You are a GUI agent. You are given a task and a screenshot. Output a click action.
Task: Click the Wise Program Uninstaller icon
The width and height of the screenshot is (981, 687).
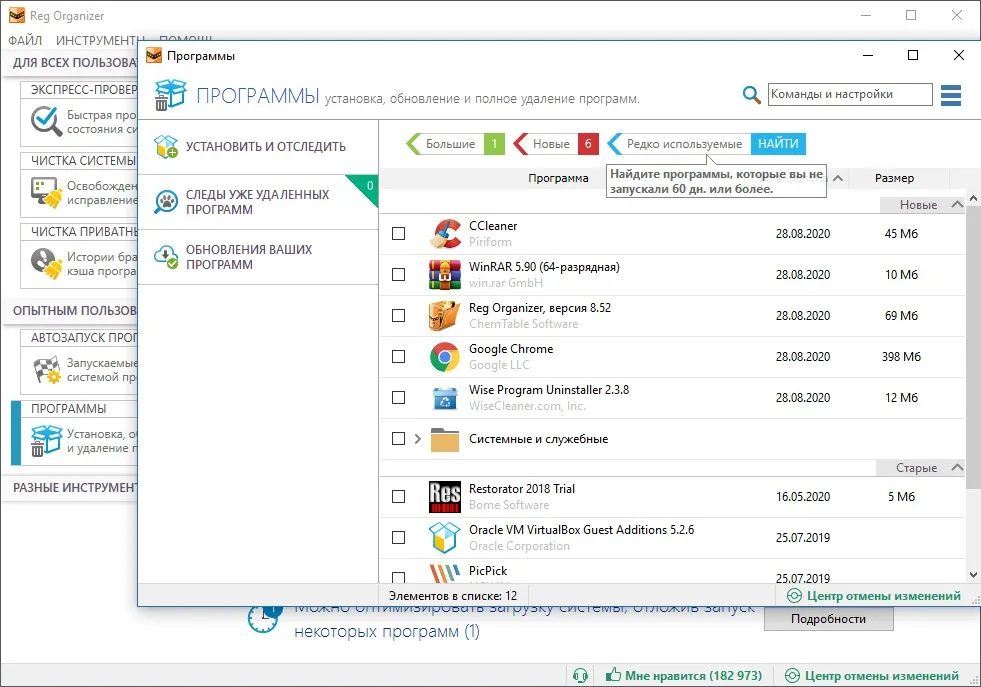(445, 398)
